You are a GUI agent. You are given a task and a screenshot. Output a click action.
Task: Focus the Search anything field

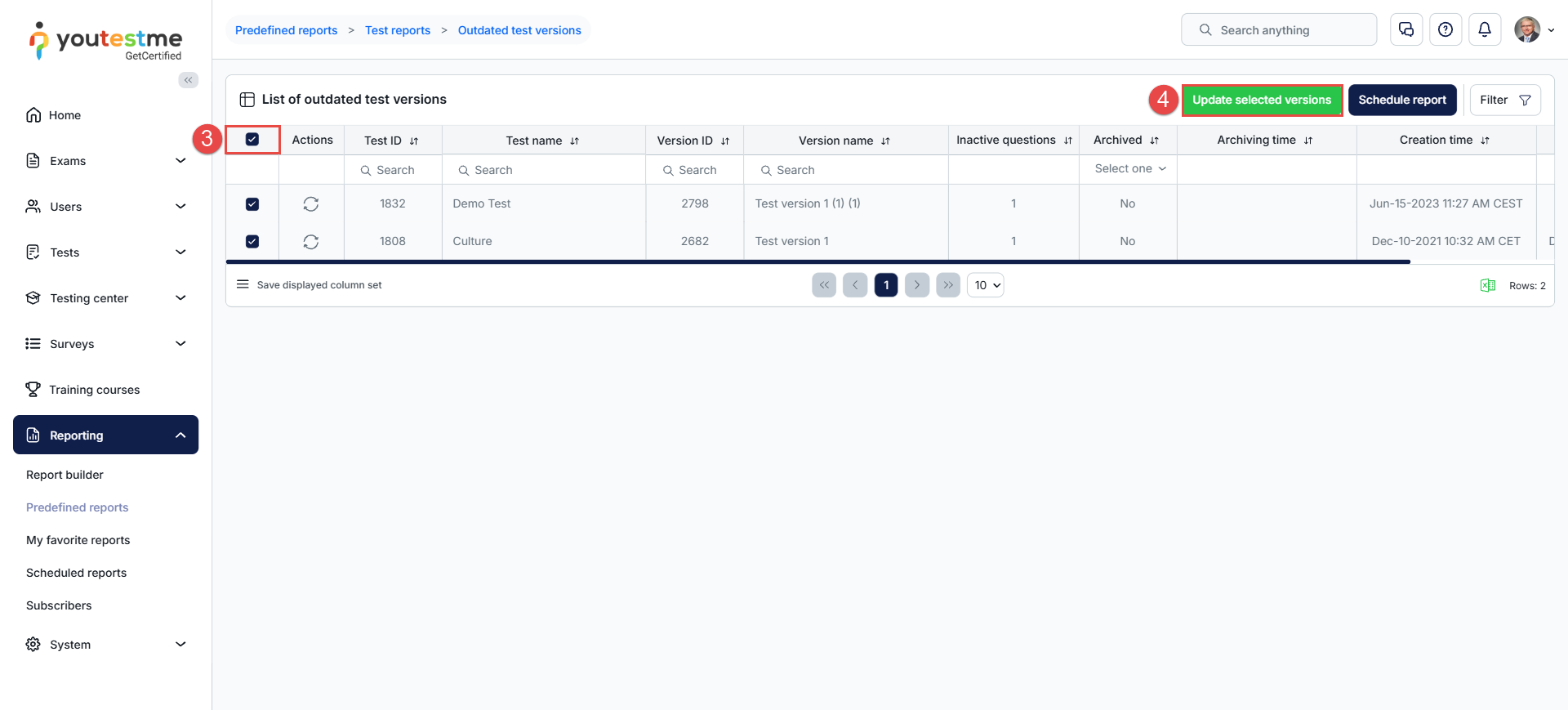(x=1279, y=29)
